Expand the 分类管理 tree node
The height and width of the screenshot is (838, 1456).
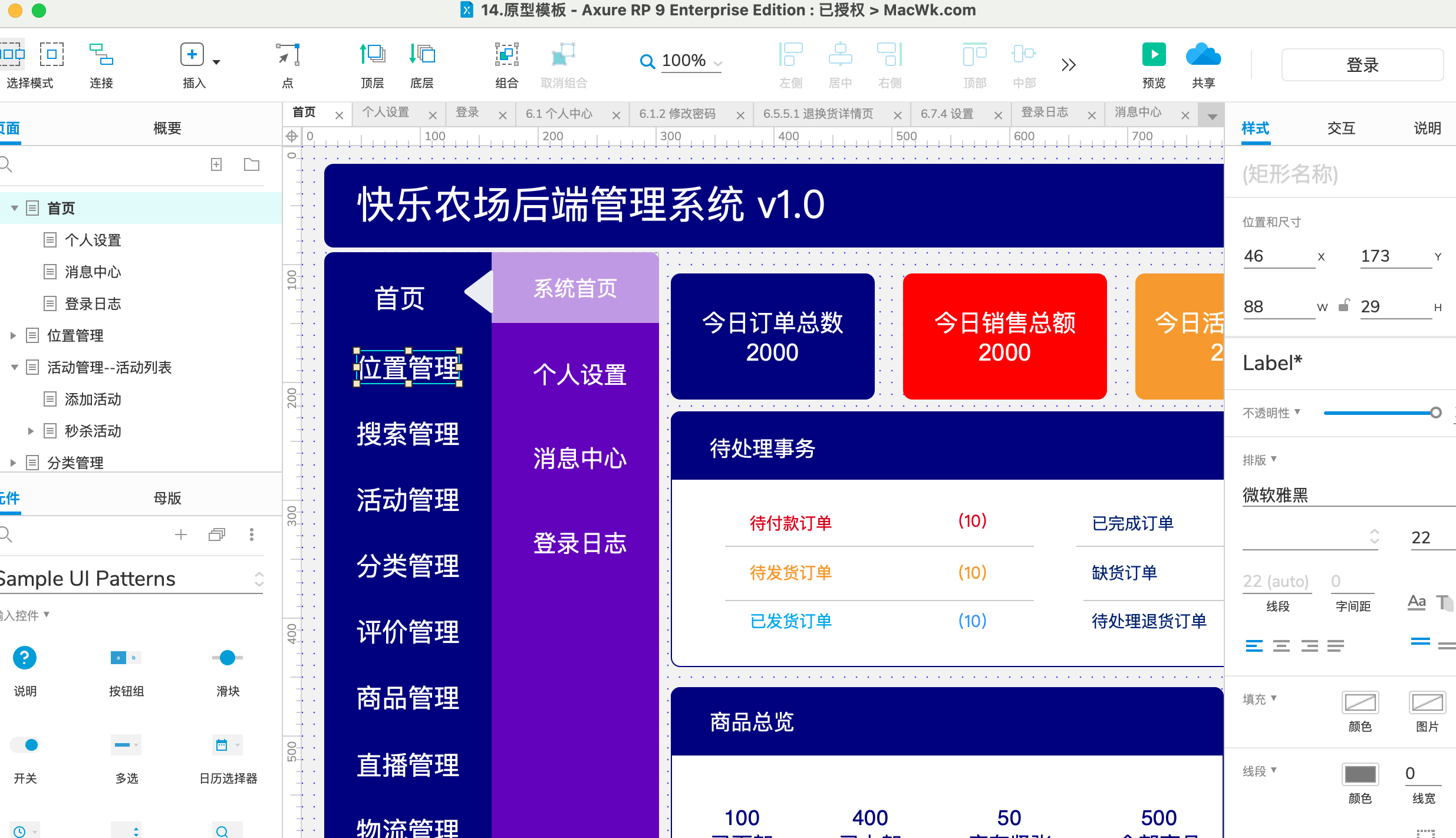13,463
